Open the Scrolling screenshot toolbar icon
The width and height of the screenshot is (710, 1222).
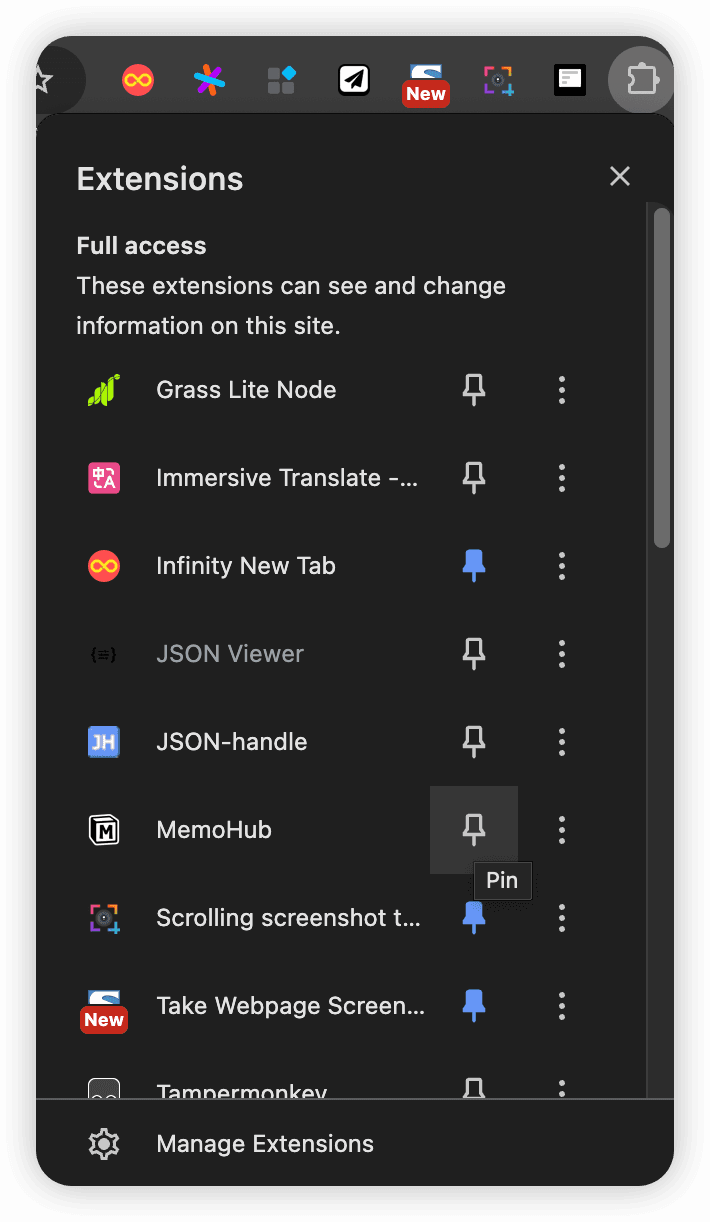coord(498,79)
